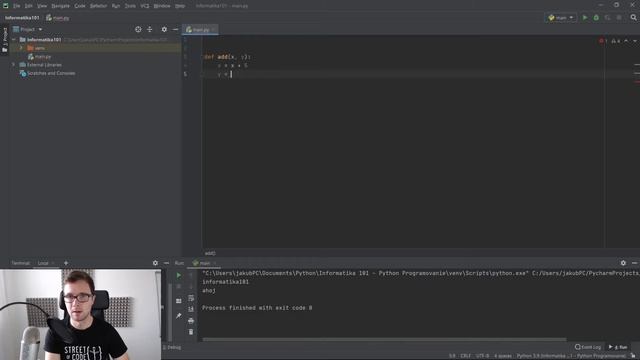Open the Help menu

pos(180,6)
